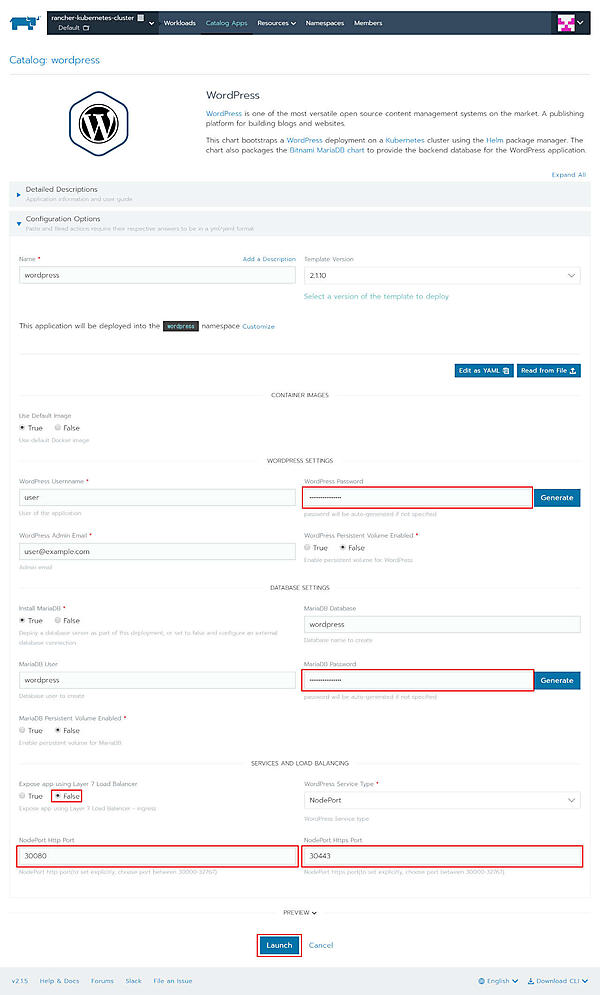Generate a WordPress password
This screenshot has width=600, height=995.
pos(557,497)
